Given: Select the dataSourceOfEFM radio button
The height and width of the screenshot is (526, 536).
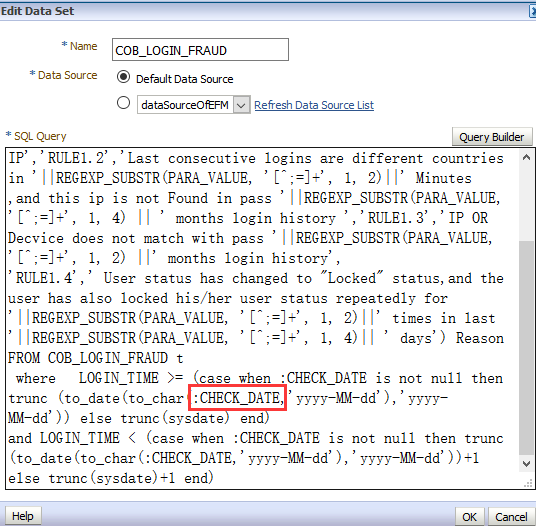Looking at the screenshot, I should pos(123,103).
